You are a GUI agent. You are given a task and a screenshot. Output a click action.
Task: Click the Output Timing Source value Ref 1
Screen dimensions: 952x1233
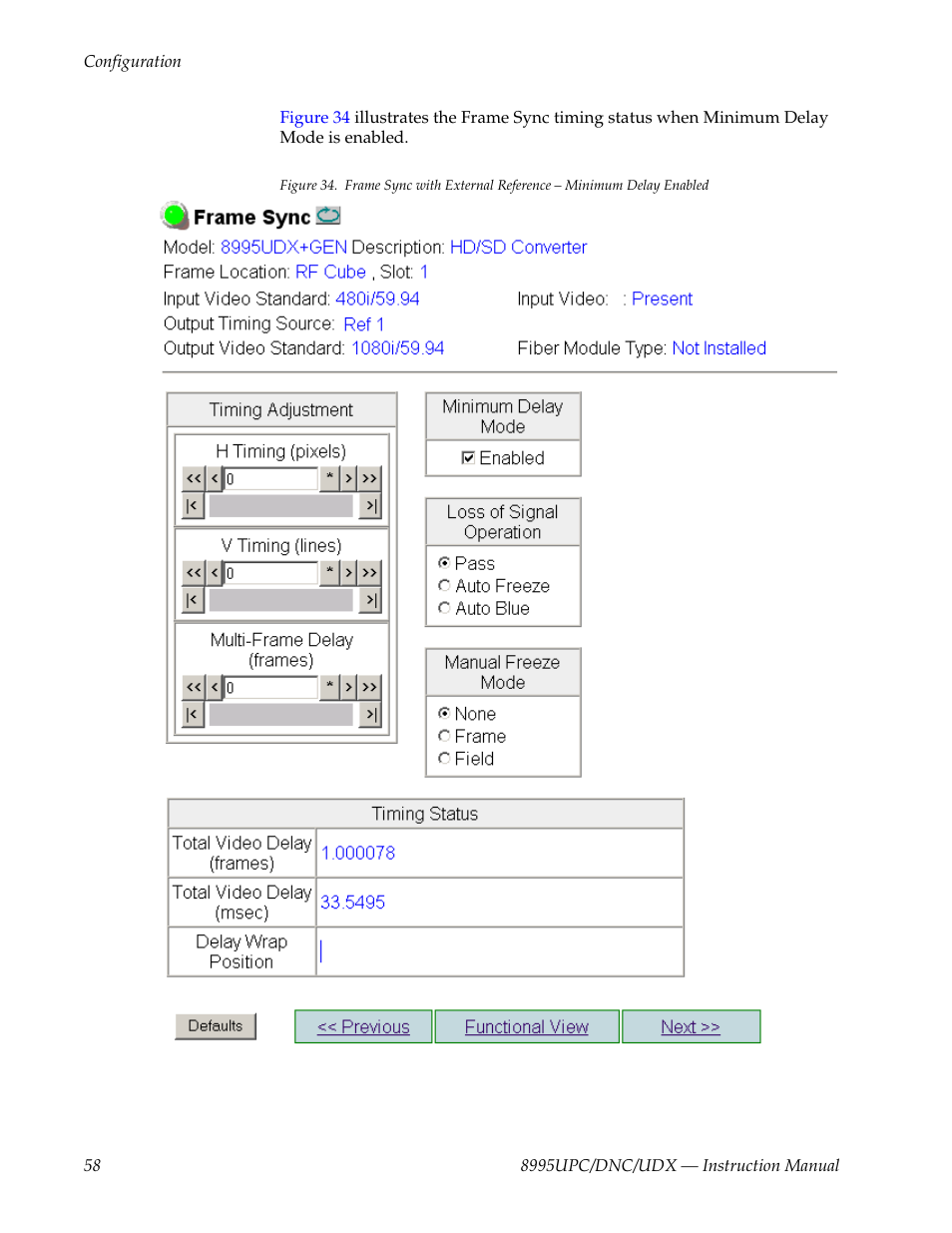coord(363,324)
